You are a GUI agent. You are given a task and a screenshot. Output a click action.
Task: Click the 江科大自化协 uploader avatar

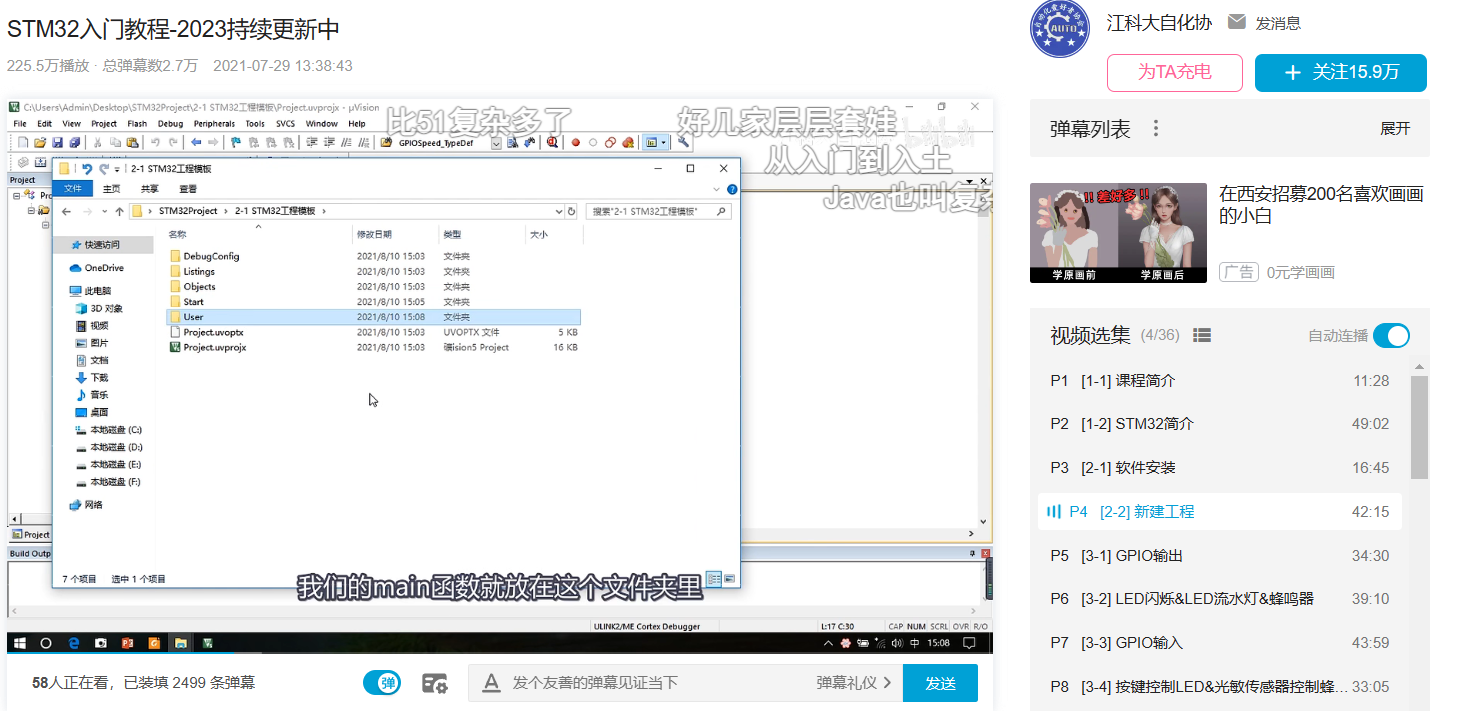coord(1061,29)
